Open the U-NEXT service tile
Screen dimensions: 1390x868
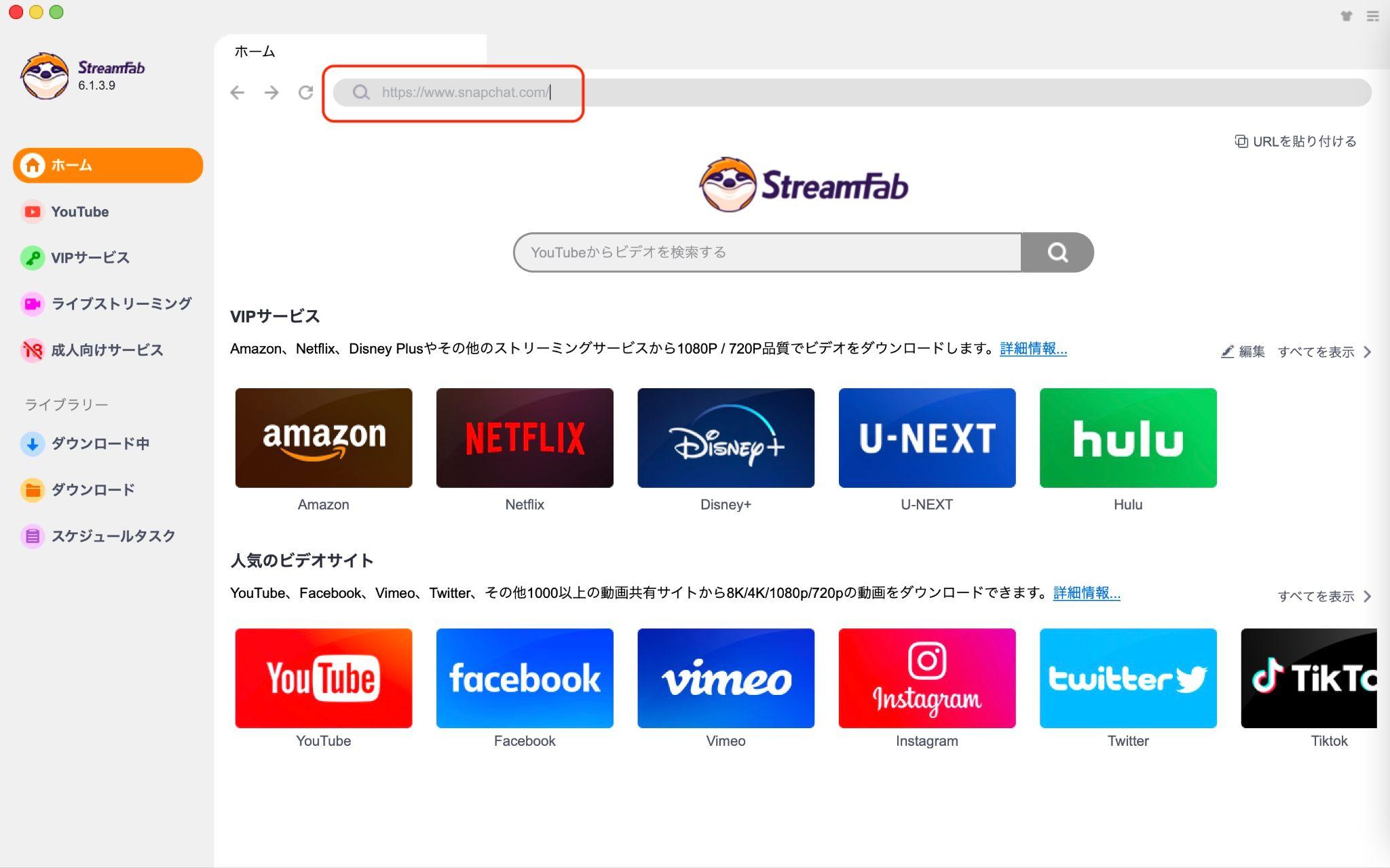click(927, 438)
